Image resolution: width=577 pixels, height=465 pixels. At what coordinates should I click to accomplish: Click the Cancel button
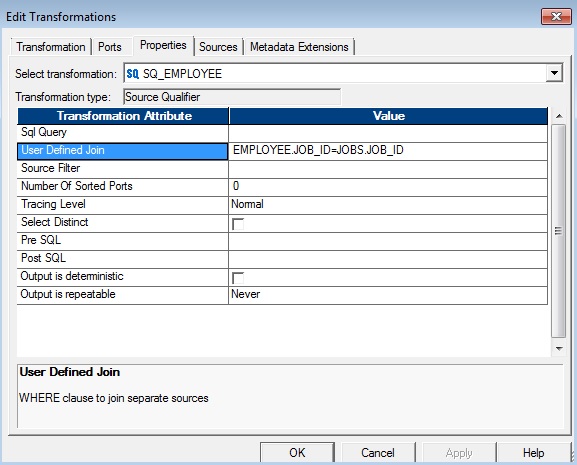tap(378, 452)
